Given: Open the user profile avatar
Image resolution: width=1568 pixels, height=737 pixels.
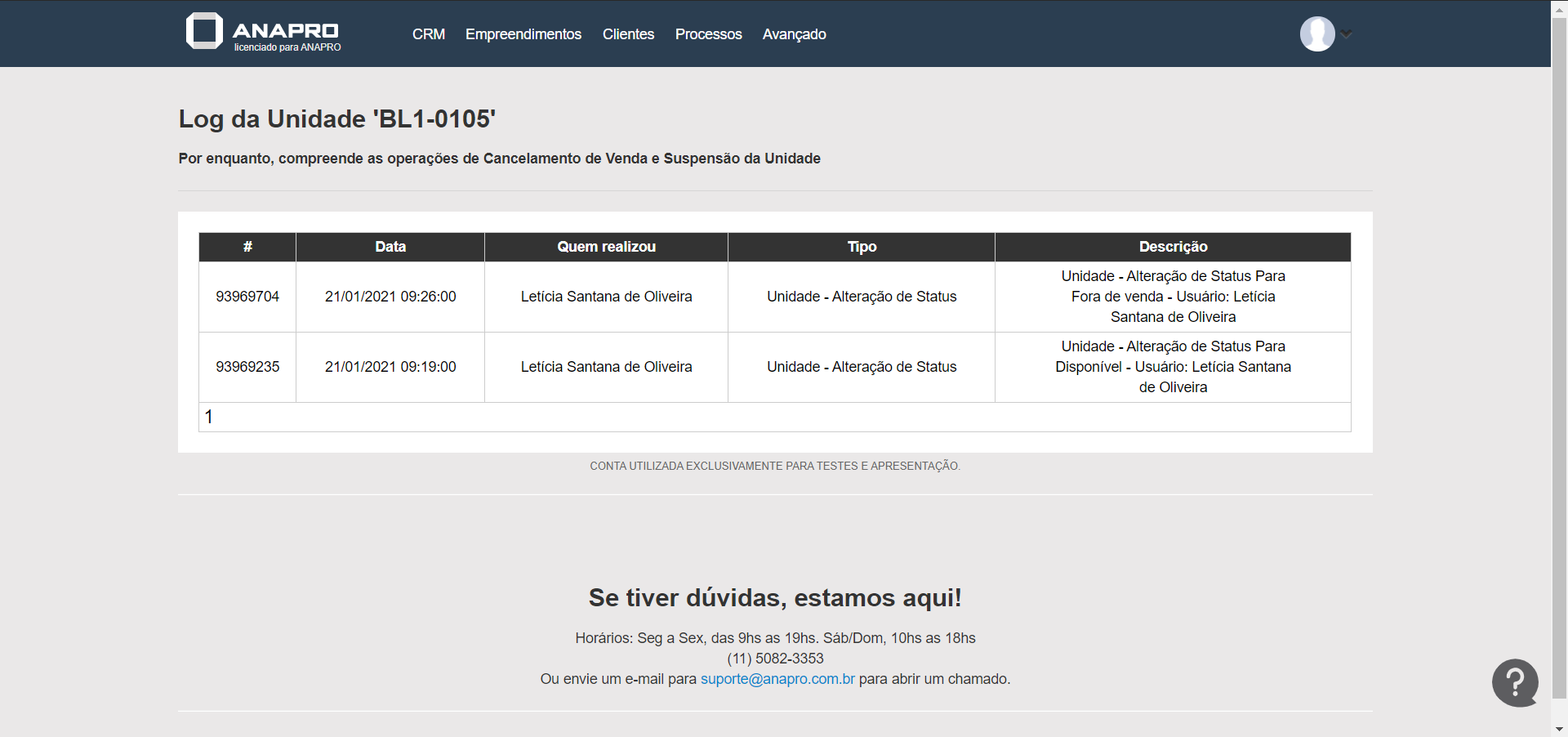Looking at the screenshot, I should tap(1316, 34).
